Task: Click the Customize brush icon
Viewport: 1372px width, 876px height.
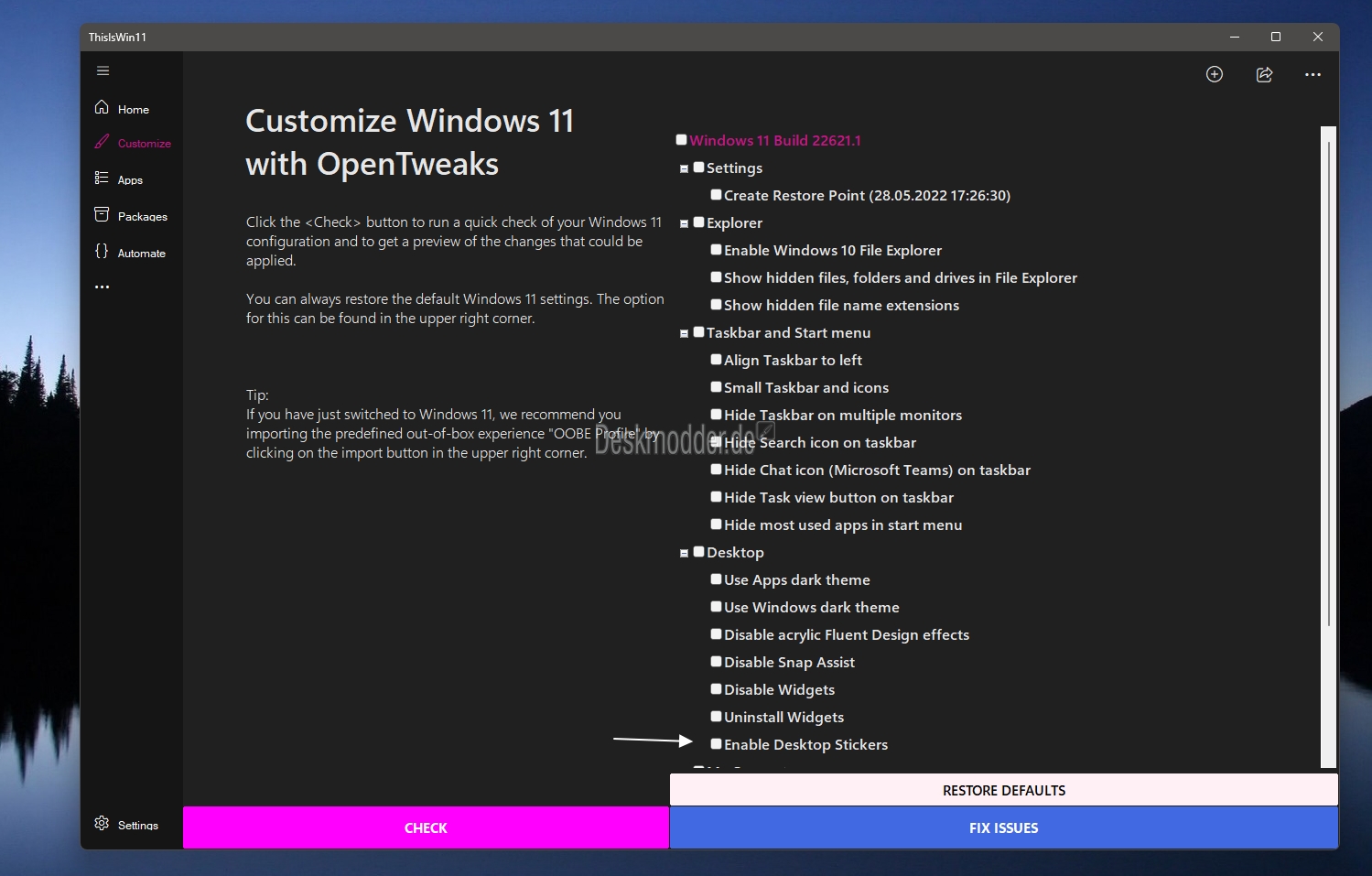Action: pyautogui.click(x=102, y=142)
